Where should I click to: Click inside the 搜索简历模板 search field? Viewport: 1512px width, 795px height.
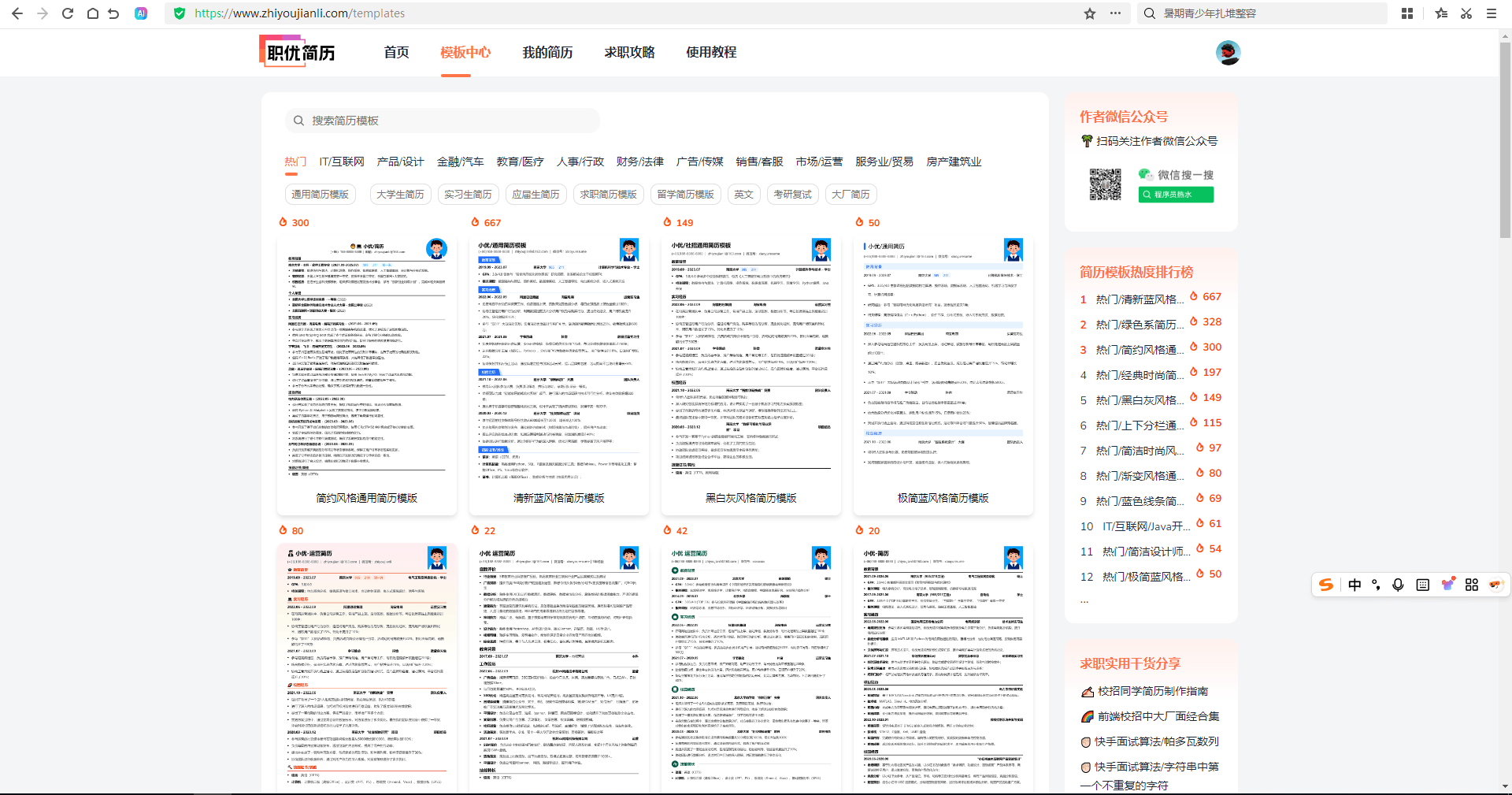pyautogui.click(x=441, y=120)
